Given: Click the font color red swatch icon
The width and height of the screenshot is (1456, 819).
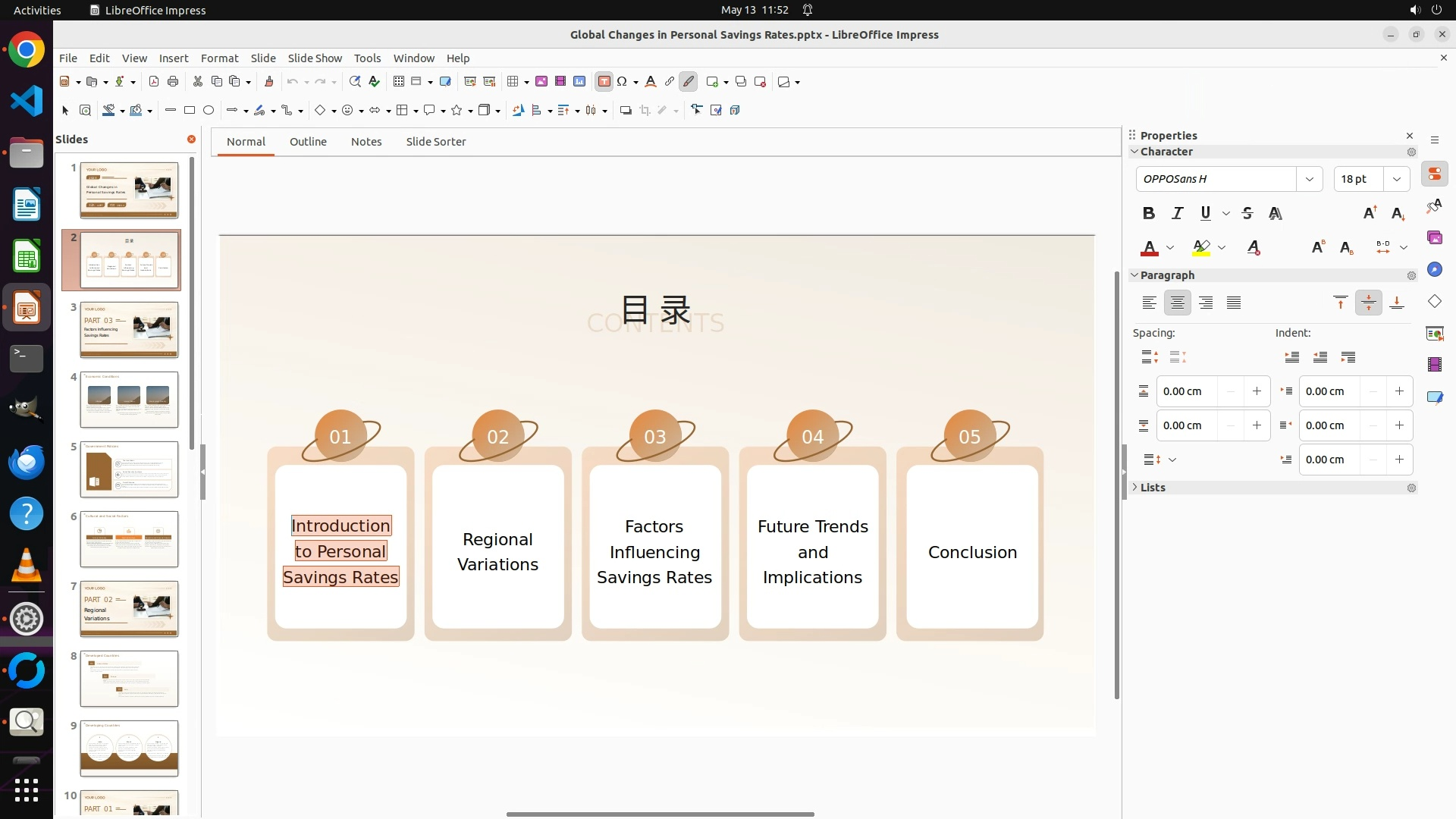Looking at the screenshot, I should tap(1150, 248).
